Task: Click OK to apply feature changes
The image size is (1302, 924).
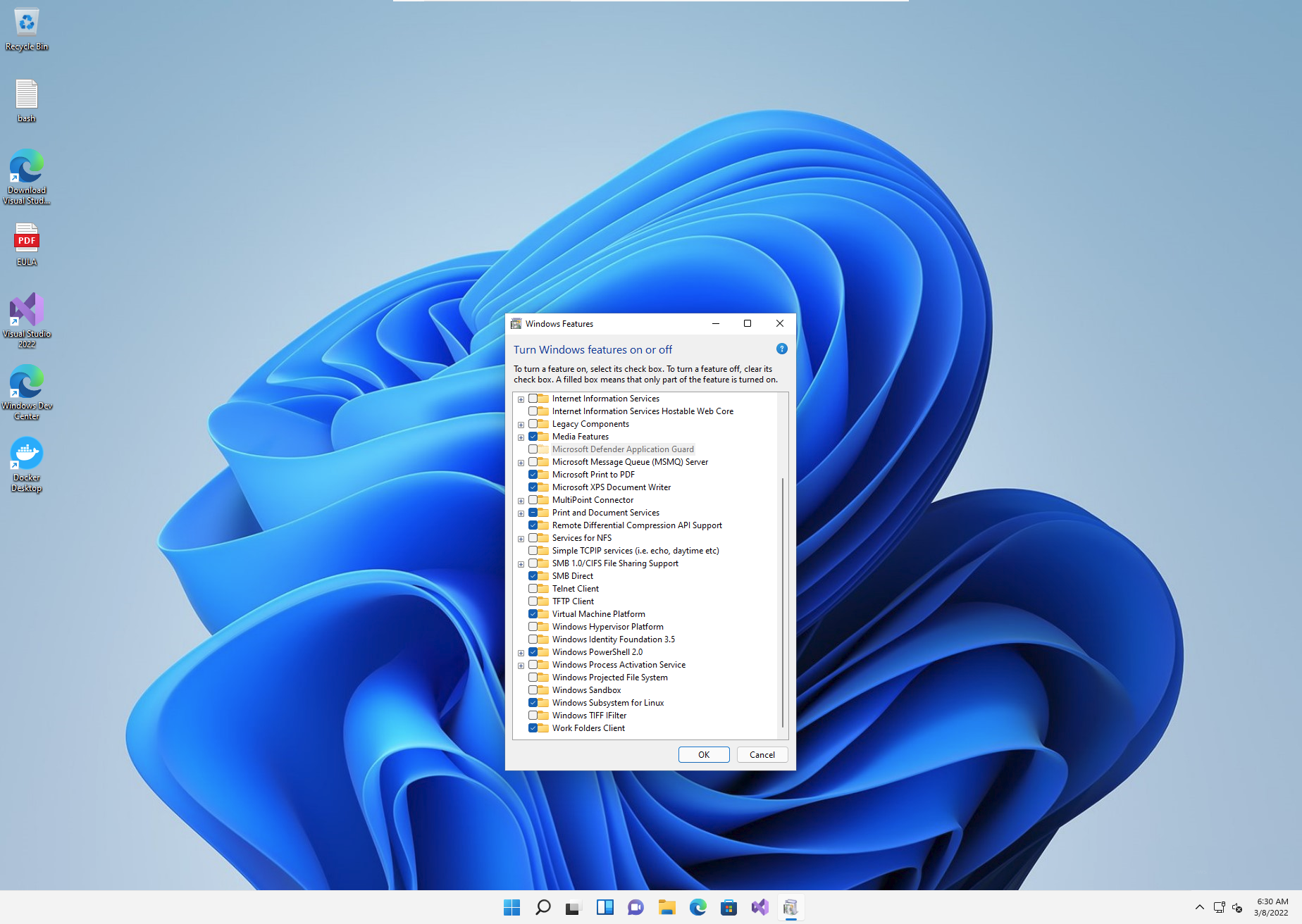Action: click(703, 754)
